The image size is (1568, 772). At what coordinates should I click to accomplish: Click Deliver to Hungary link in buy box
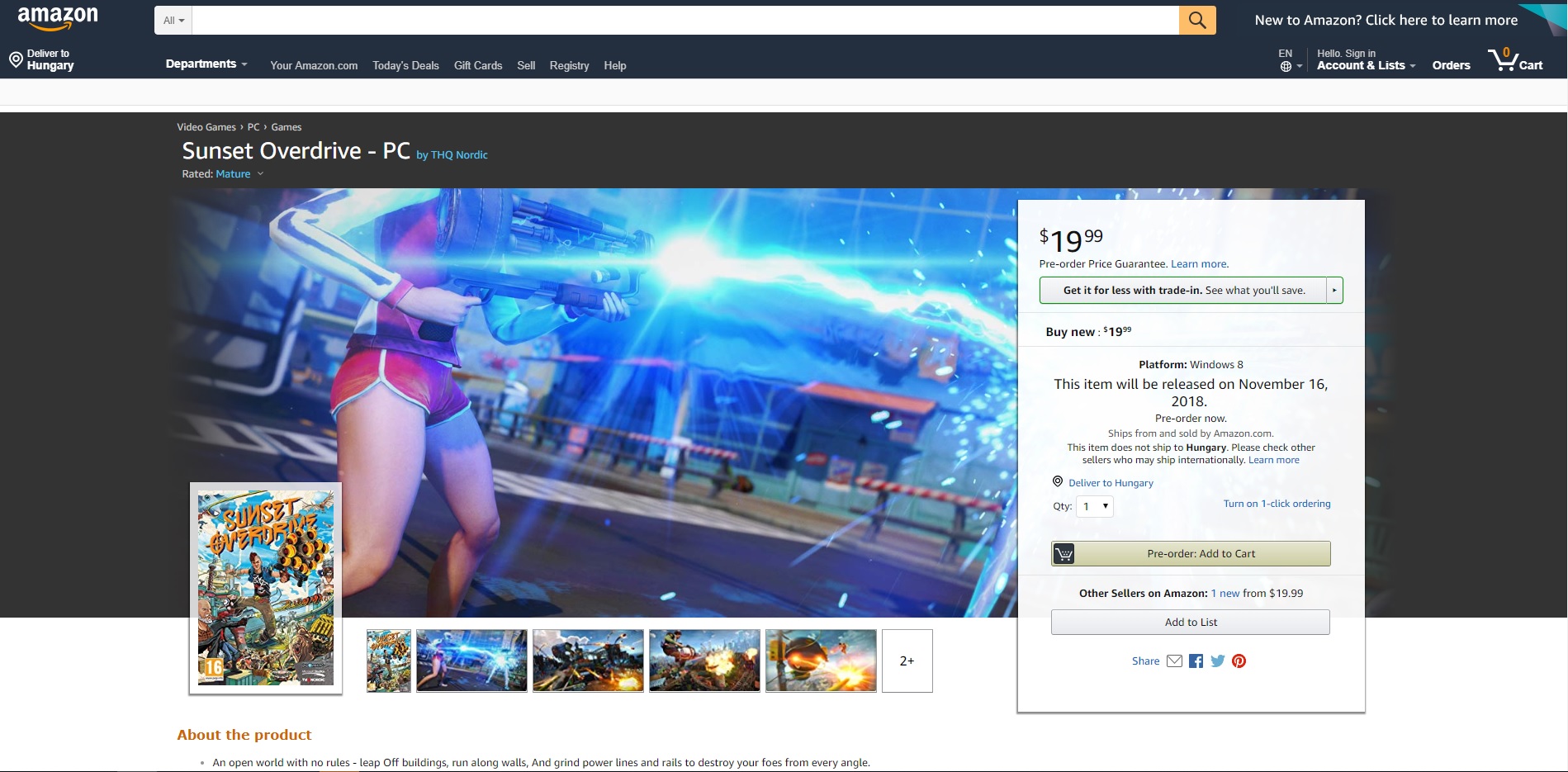coord(1111,483)
